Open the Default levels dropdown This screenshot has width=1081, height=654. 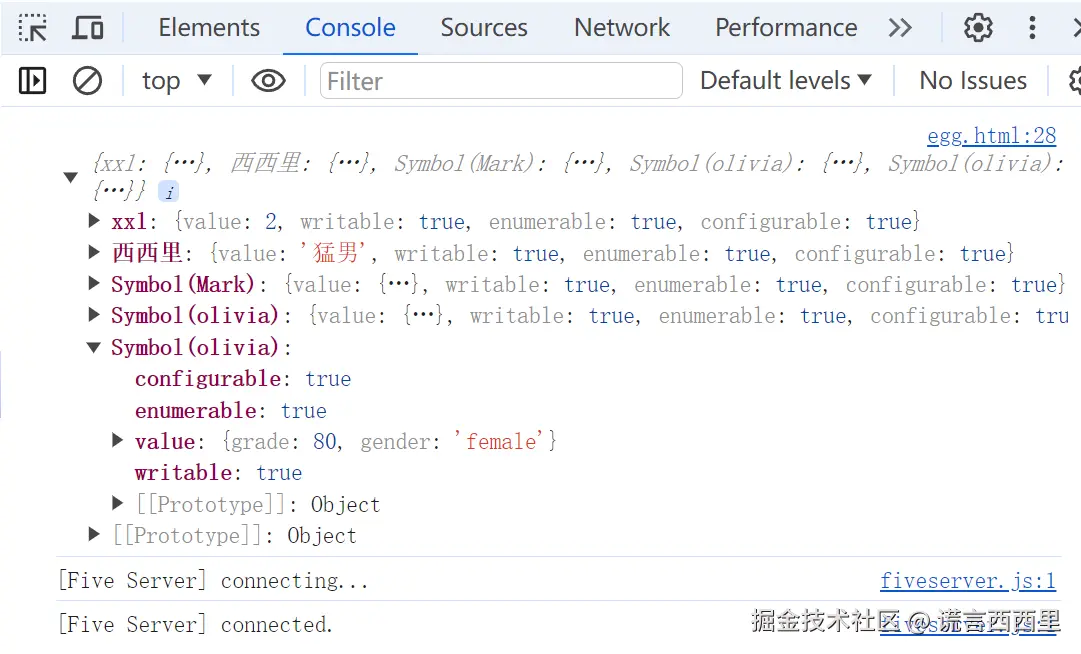click(x=786, y=81)
